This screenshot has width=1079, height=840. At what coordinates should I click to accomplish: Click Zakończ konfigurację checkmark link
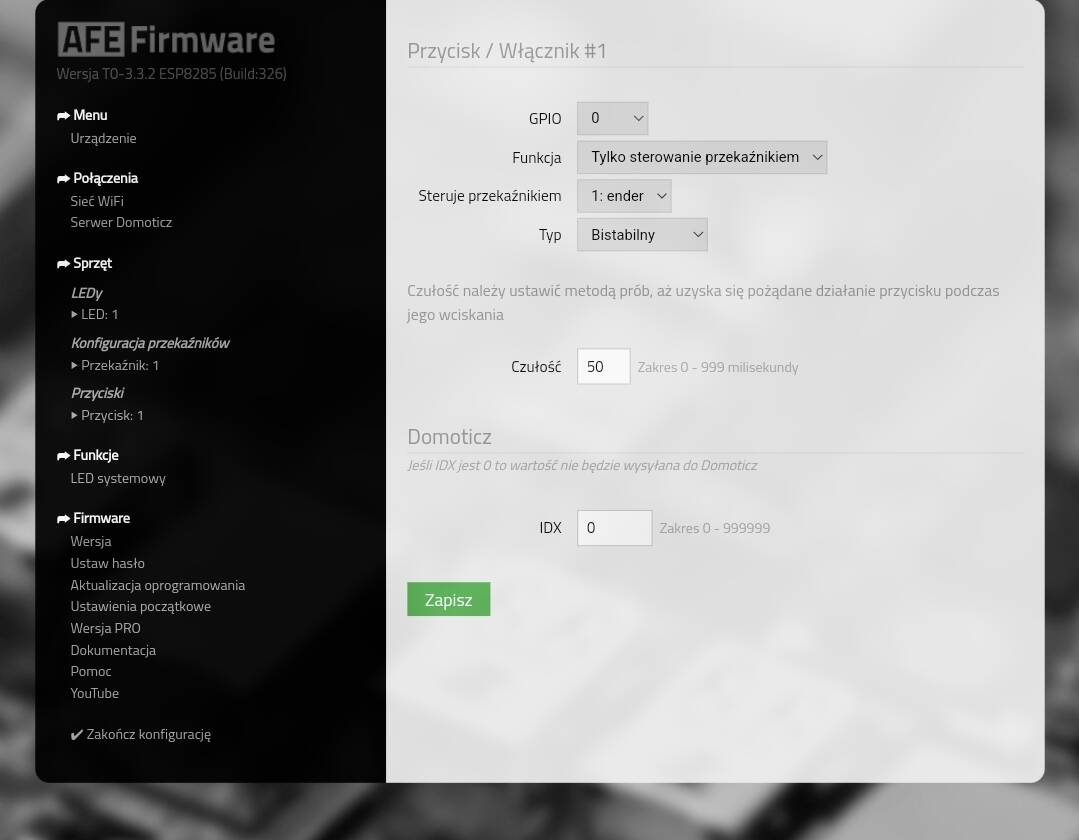[x=141, y=734]
